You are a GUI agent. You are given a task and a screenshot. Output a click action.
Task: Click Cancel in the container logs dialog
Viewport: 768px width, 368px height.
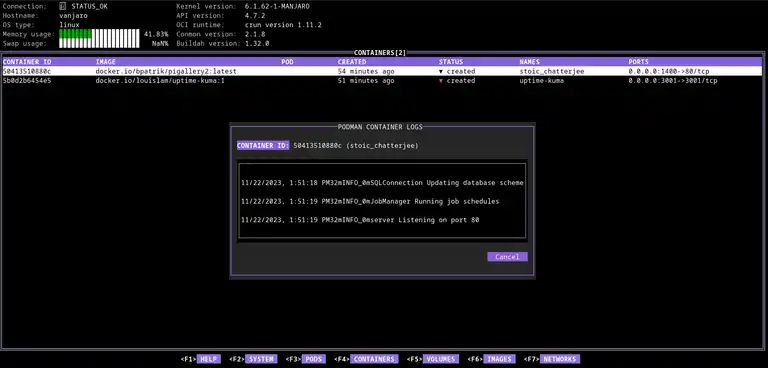point(507,257)
